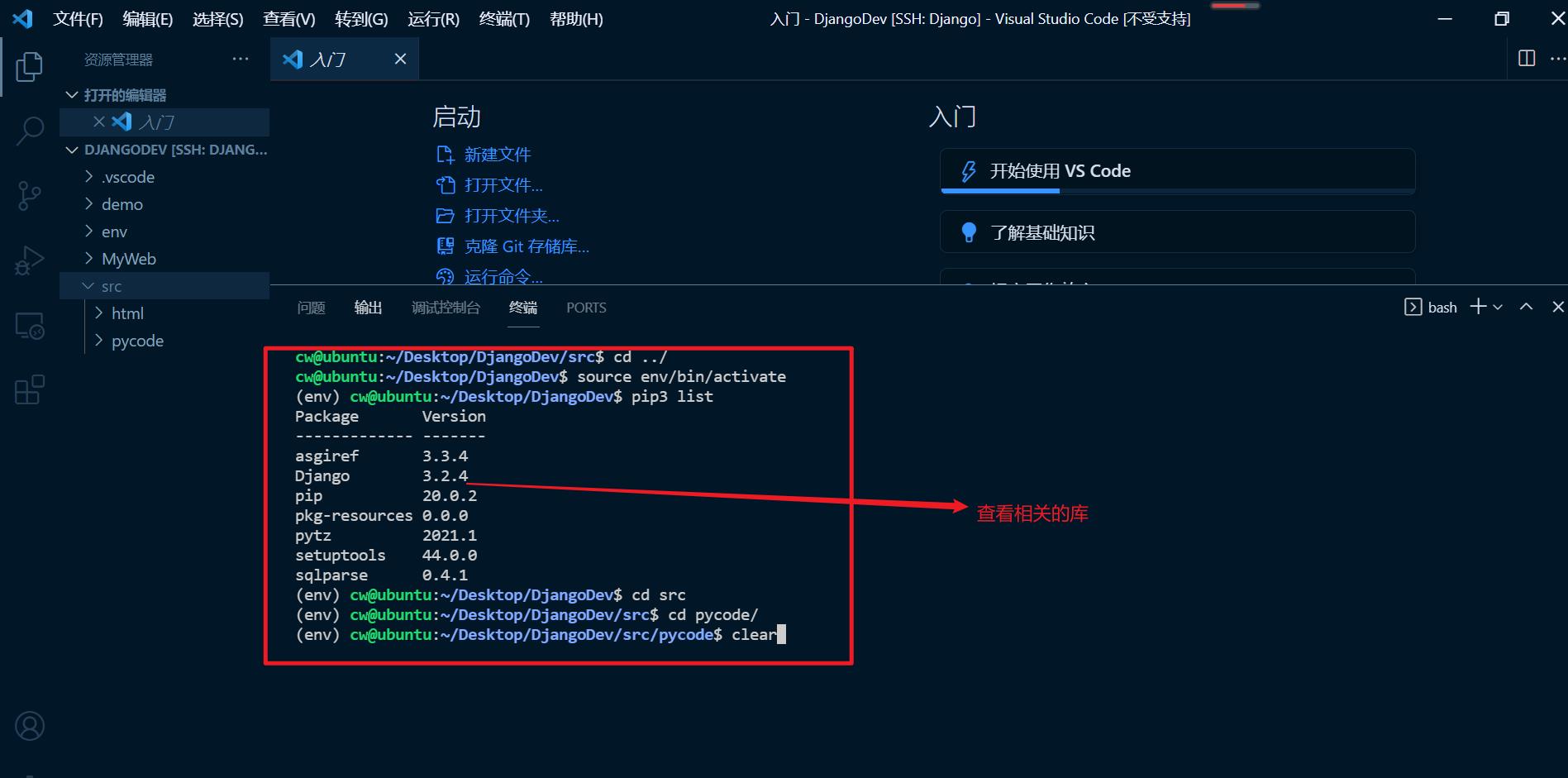Open the 运行(R) menu
1568x778 pixels.
pos(433,19)
